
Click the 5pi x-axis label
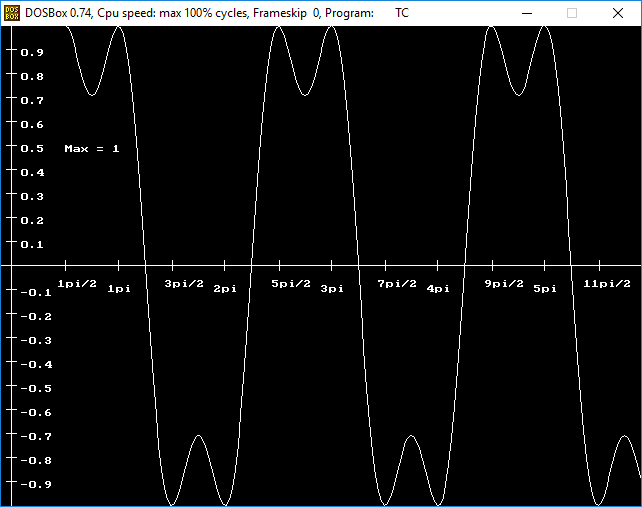coord(545,289)
